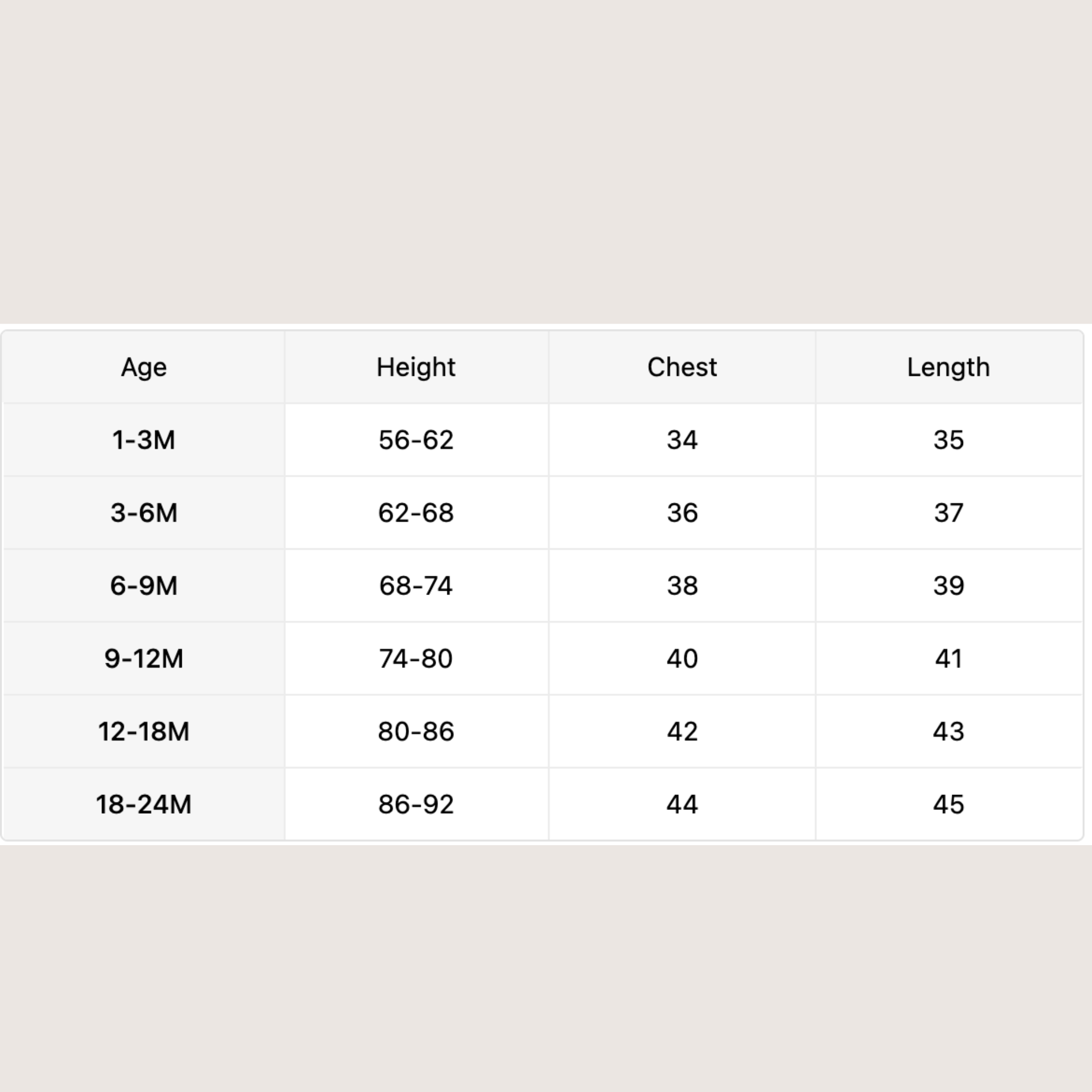Select the 18-24M age row label
The width and height of the screenshot is (1092, 1092).
click(143, 804)
